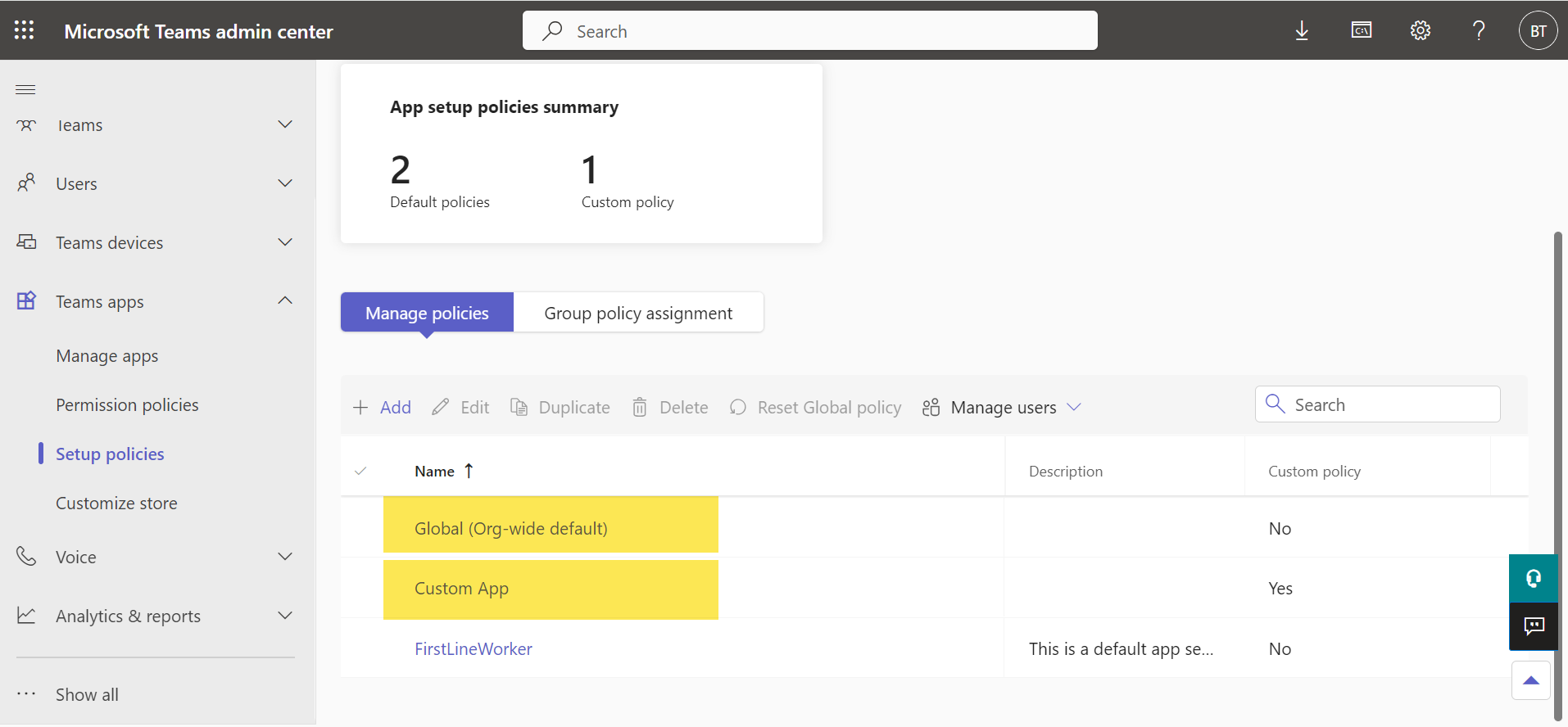Click 'Yes' in the Custom App row
This screenshot has height=727, width=1568.
pos(1280,589)
